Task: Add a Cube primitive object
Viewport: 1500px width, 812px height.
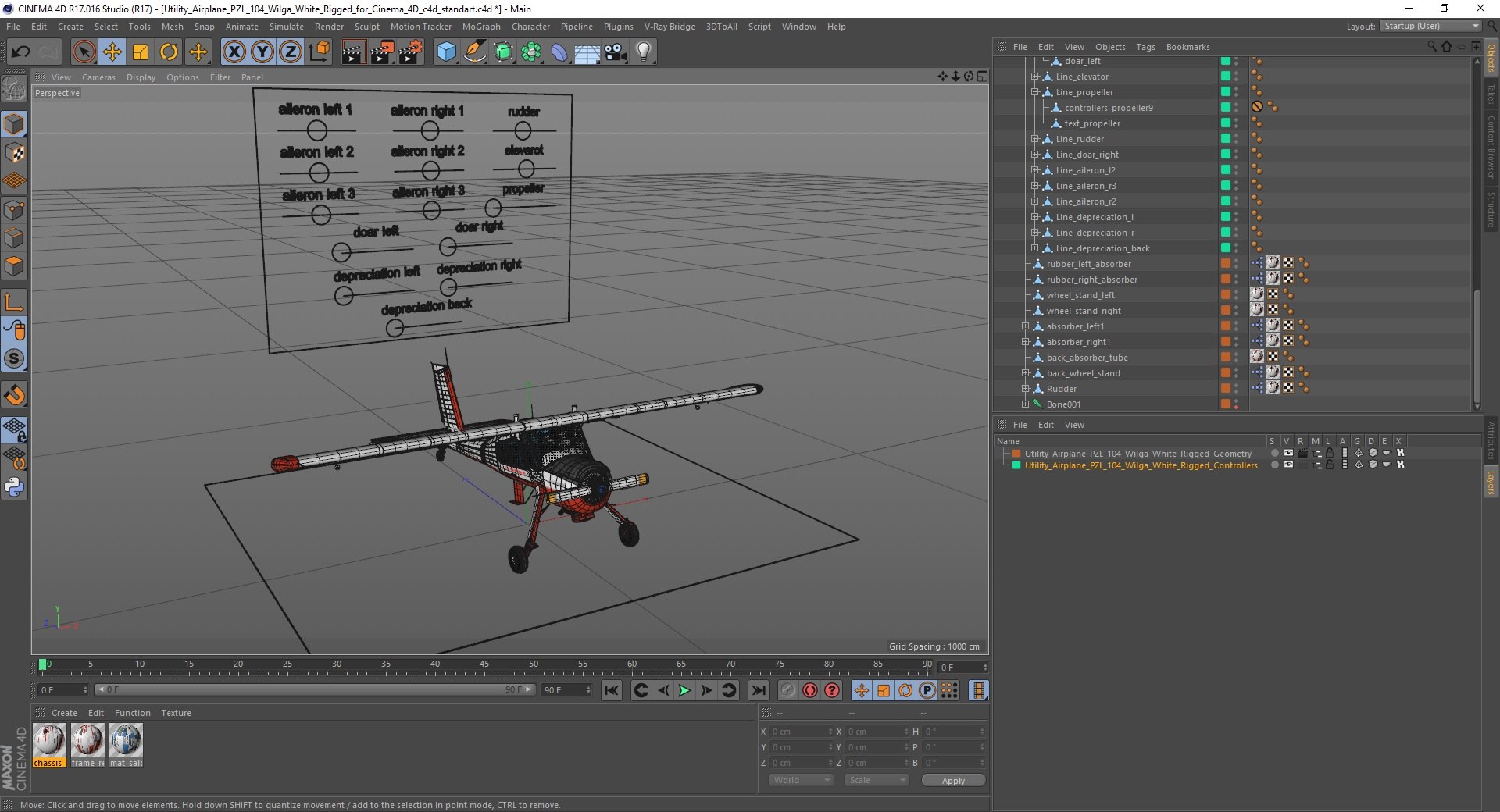Action: 446,52
